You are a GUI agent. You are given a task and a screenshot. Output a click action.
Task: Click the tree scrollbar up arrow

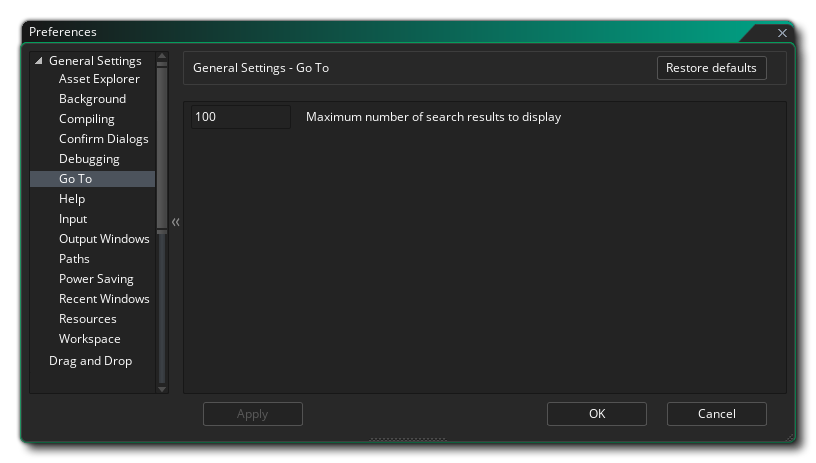click(162, 57)
